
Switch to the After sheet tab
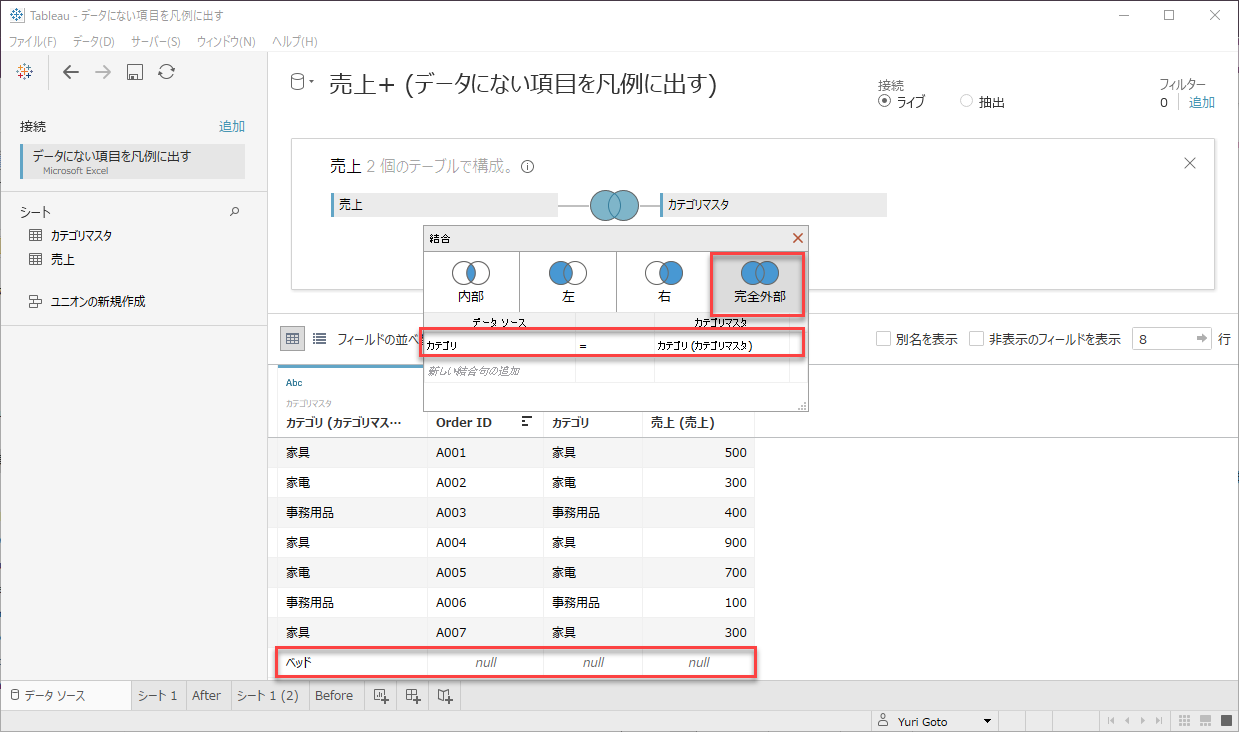click(x=207, y=696)
